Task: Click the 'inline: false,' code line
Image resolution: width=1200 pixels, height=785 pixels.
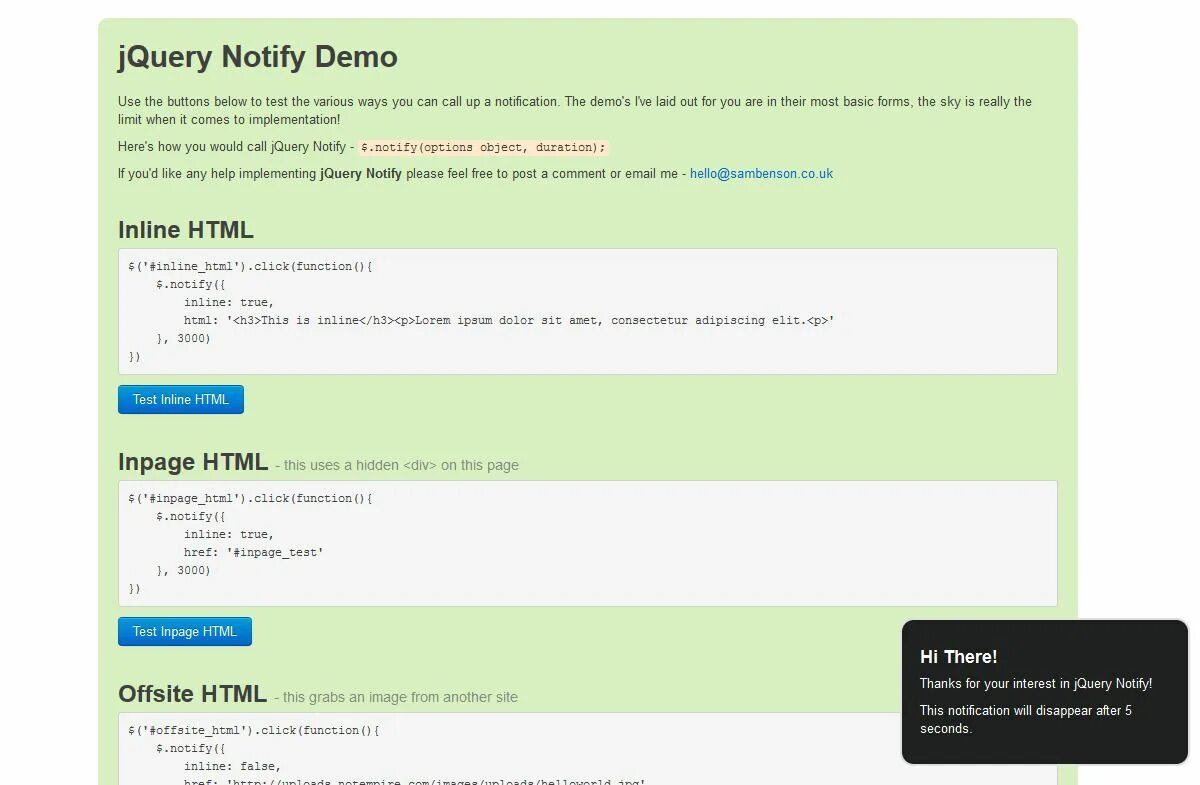Action: coord(233,766)
